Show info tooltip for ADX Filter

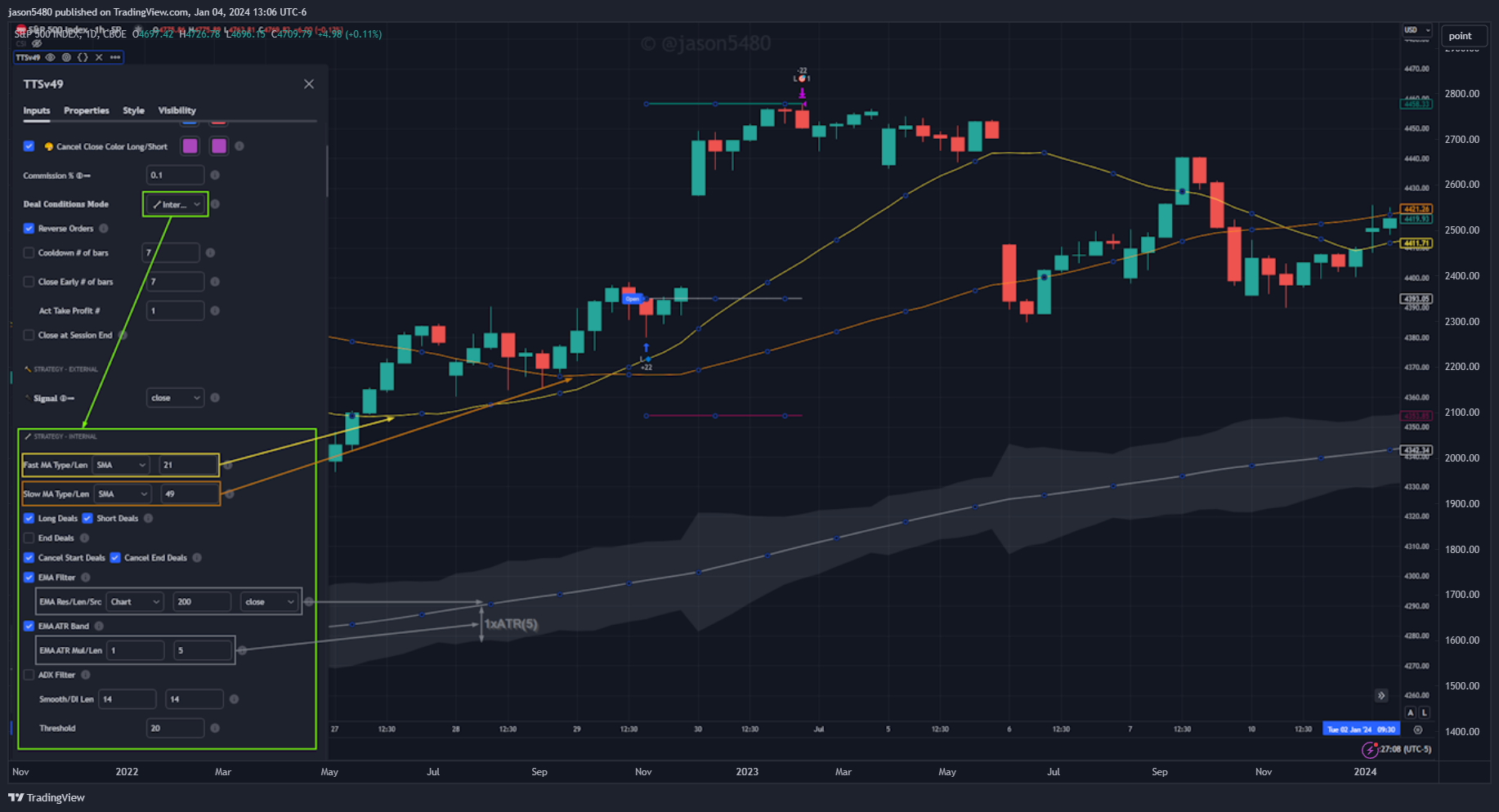click(x=86, y=676)
